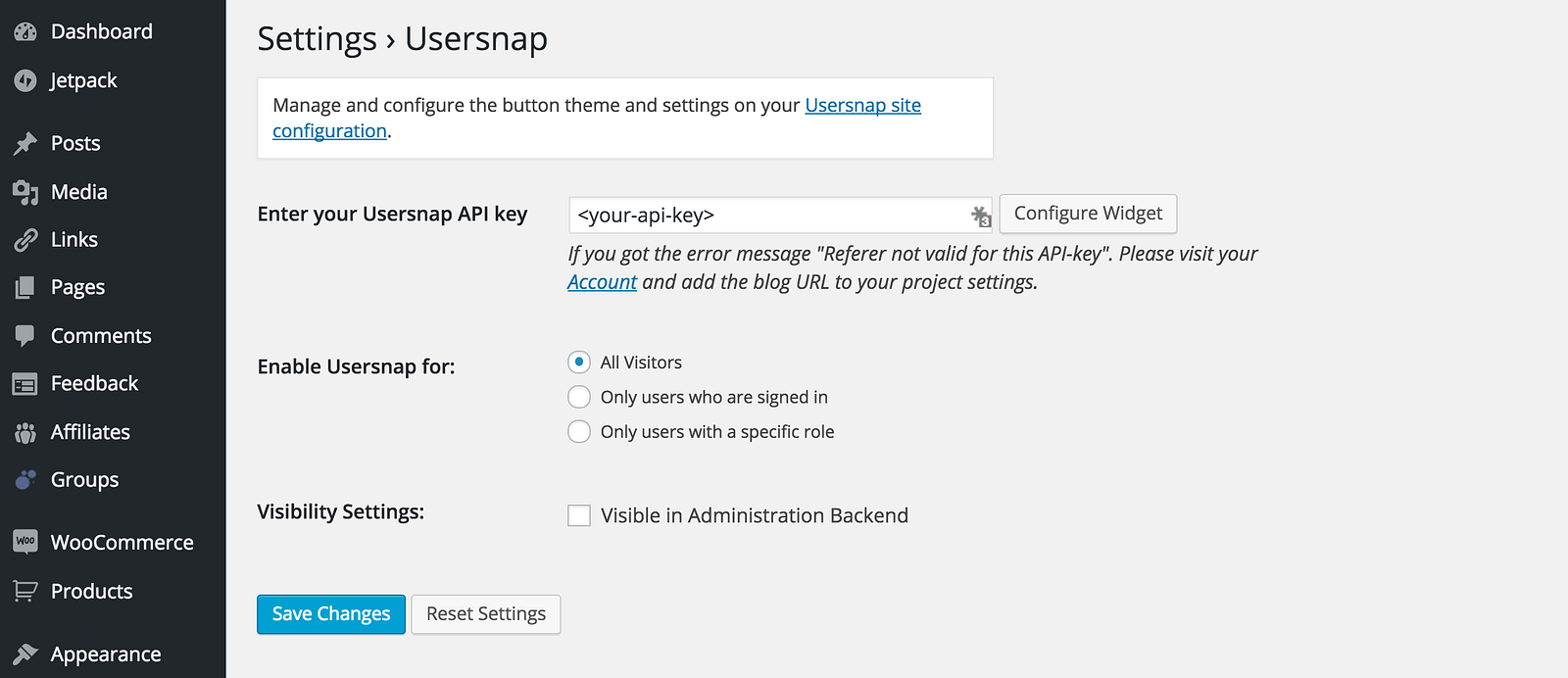Viewport: 1568px width, 678px height.
Task: Click the Media library icon
Action: pos(25,192)
